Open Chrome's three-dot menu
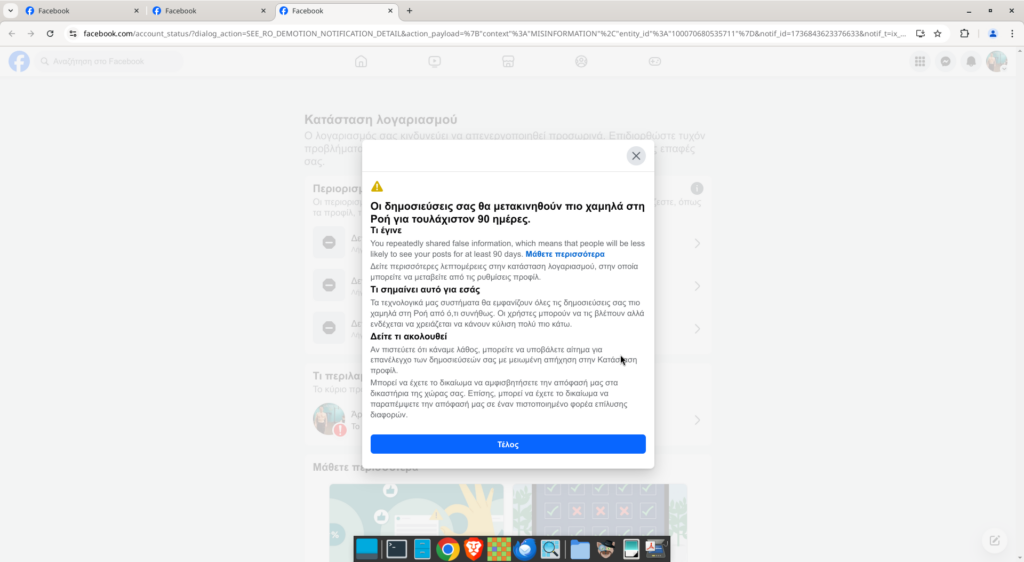 tap(1012, 33)
